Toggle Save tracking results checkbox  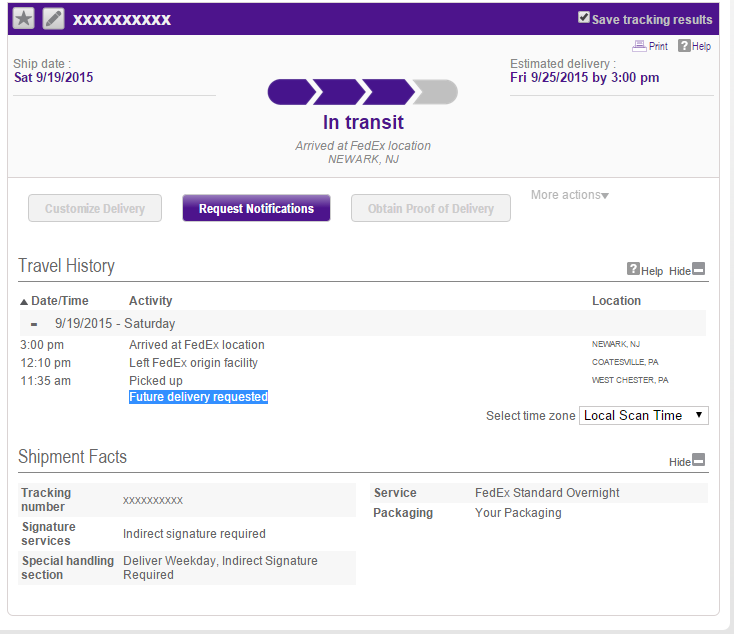tap(583, 18)
